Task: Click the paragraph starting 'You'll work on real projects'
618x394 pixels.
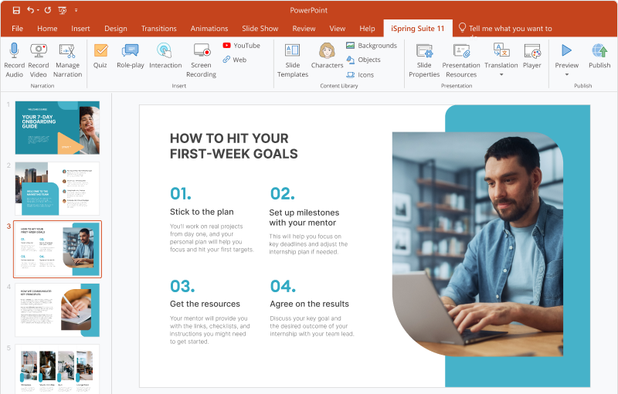Action: click(x=212, y=238)
